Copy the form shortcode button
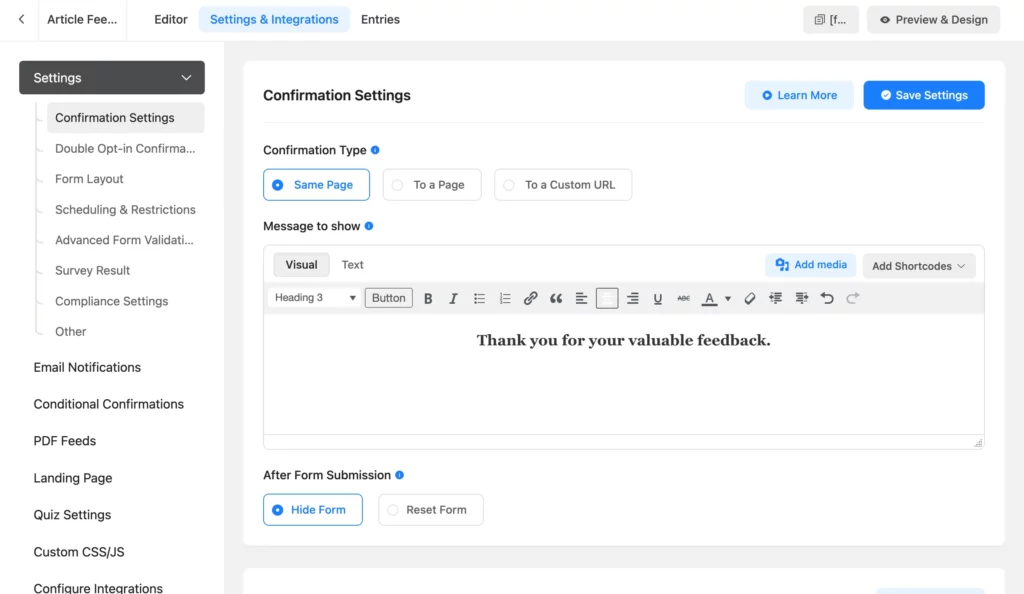The image size is (1024, 594). (831, 20)
